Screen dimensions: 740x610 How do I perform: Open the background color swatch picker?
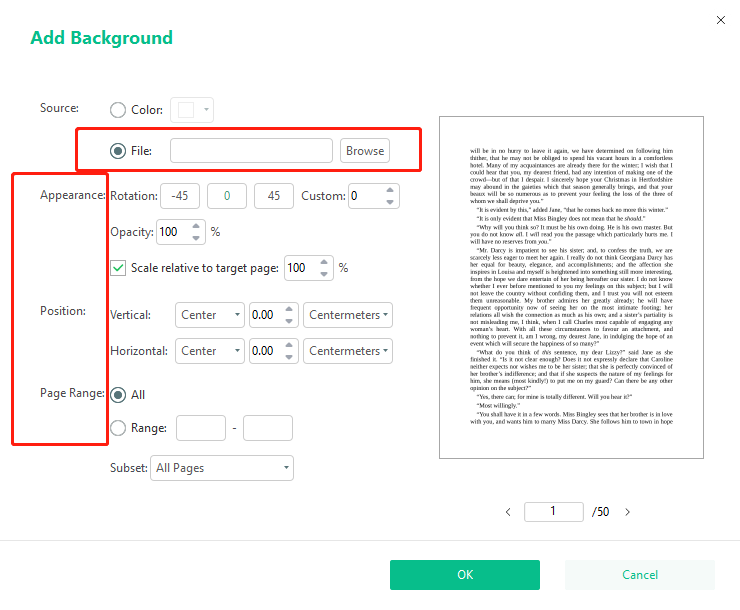(193, 110)
